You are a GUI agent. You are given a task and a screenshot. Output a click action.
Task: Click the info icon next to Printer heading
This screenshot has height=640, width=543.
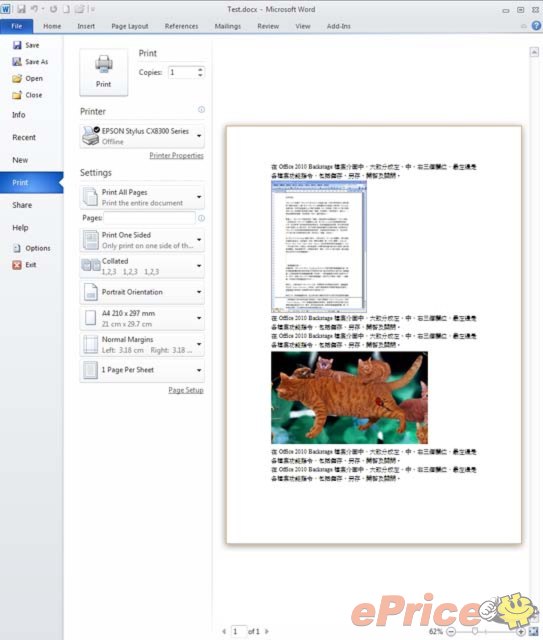click(x=201, y=109)
